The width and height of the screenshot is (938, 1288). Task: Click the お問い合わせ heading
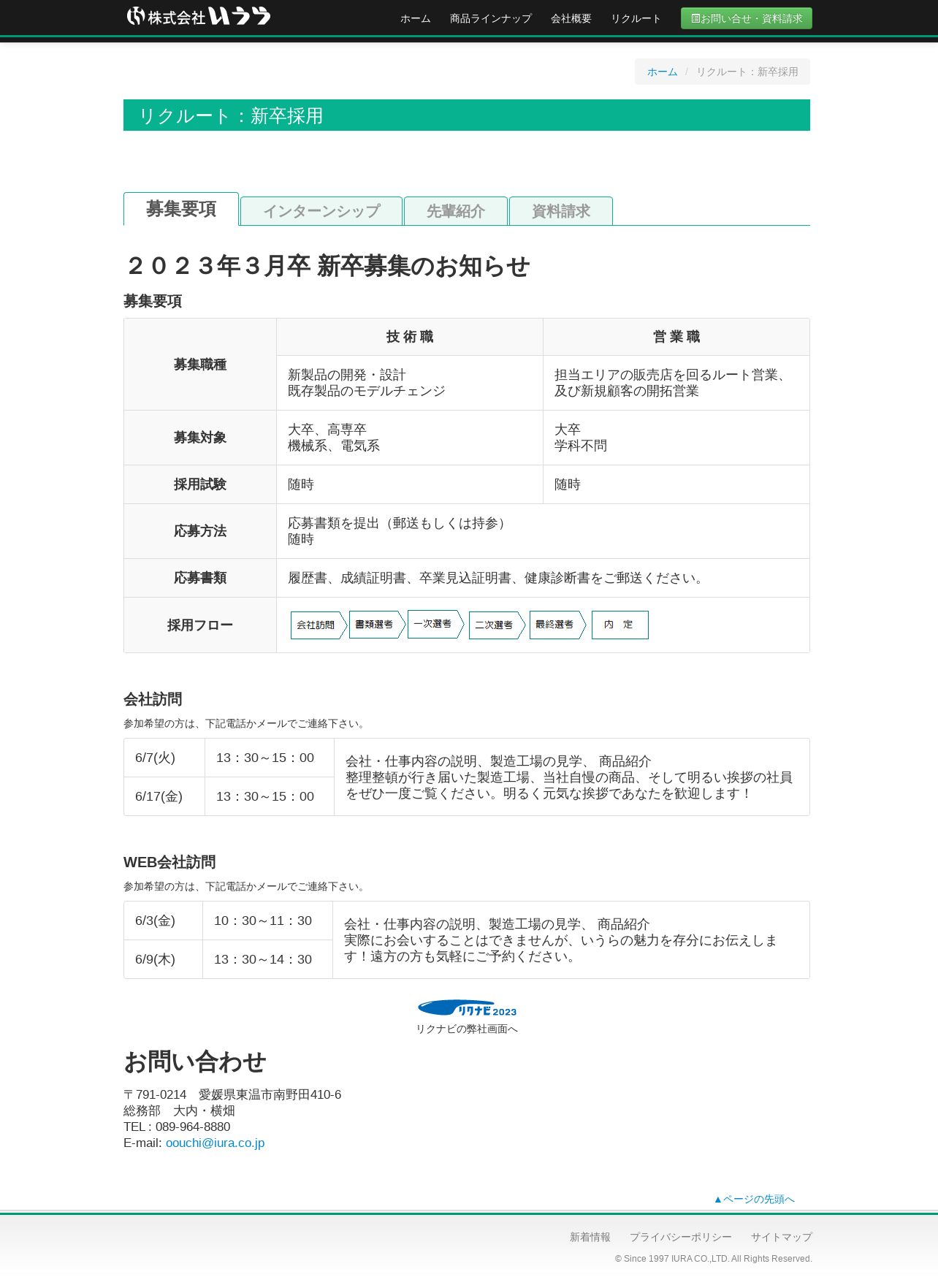tap(194, 1062)
